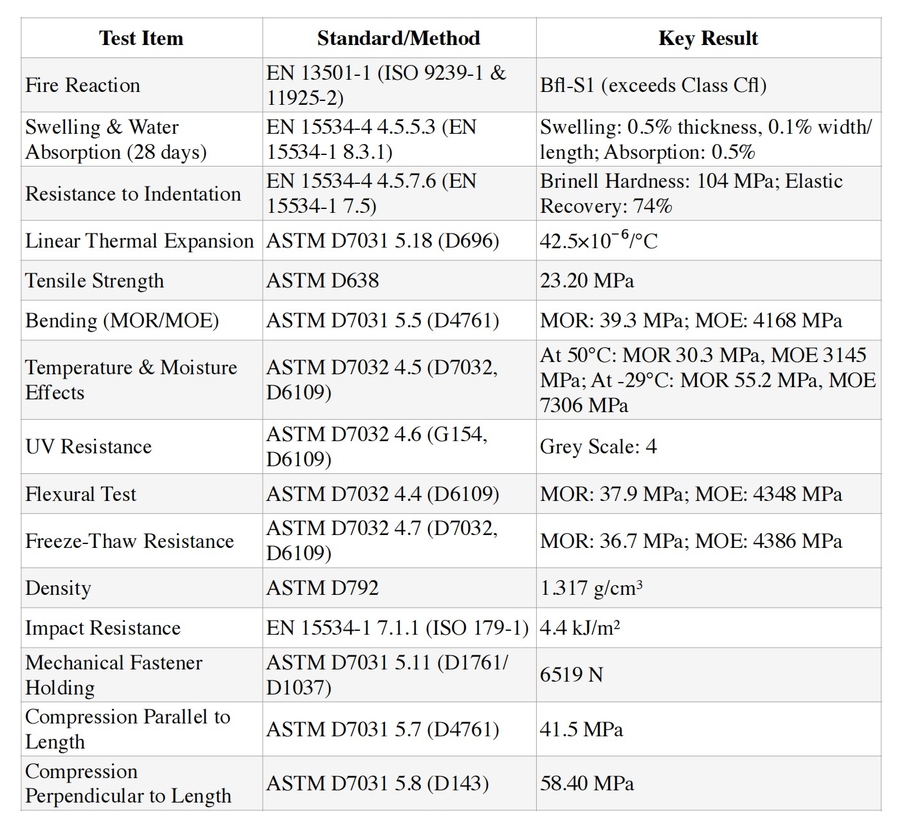Viewport: 900px width, 836px height.
Task: Select the "Linear Thermal Expansion" cell
Action: point(140,241)
